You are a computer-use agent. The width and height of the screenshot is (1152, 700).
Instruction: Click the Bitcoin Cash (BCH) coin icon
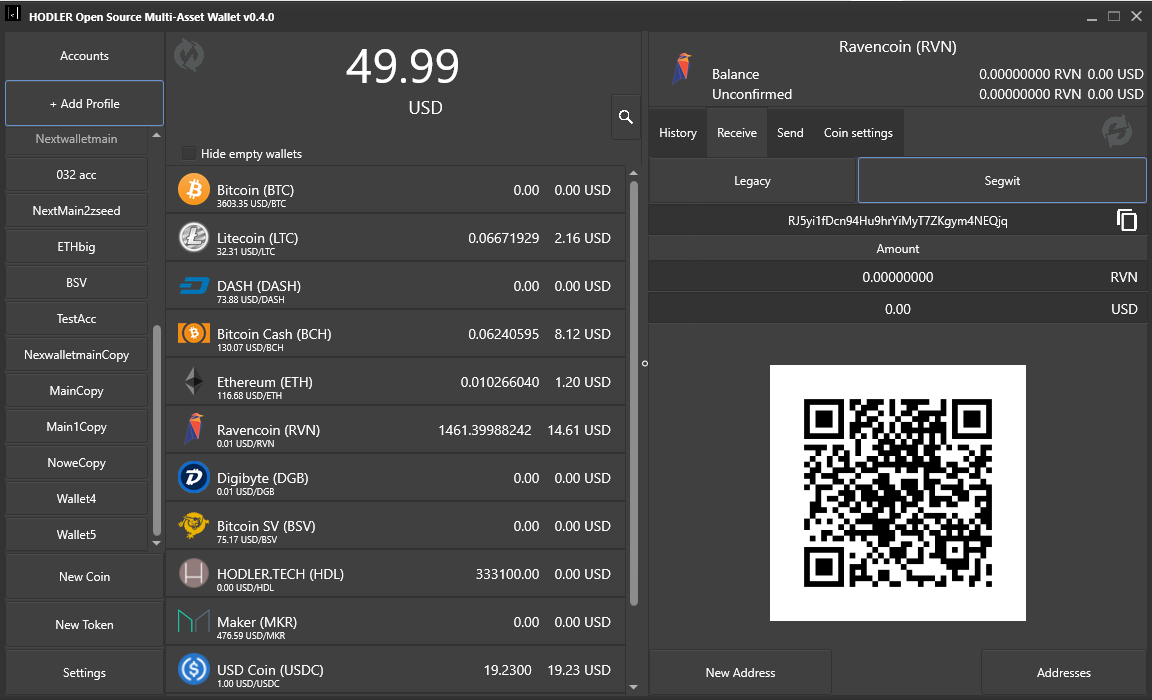pyautogui.click(x=194, y=333)
